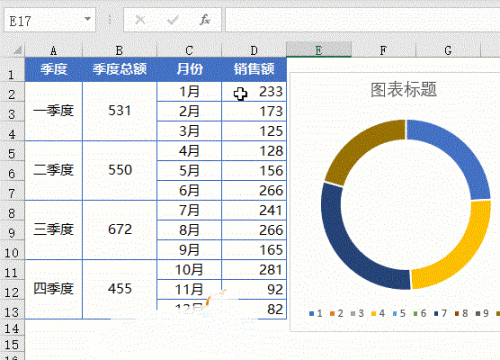500x360 pixels.
Task: Click the confirm checkmark icon in formula bar
Action: 173,20
